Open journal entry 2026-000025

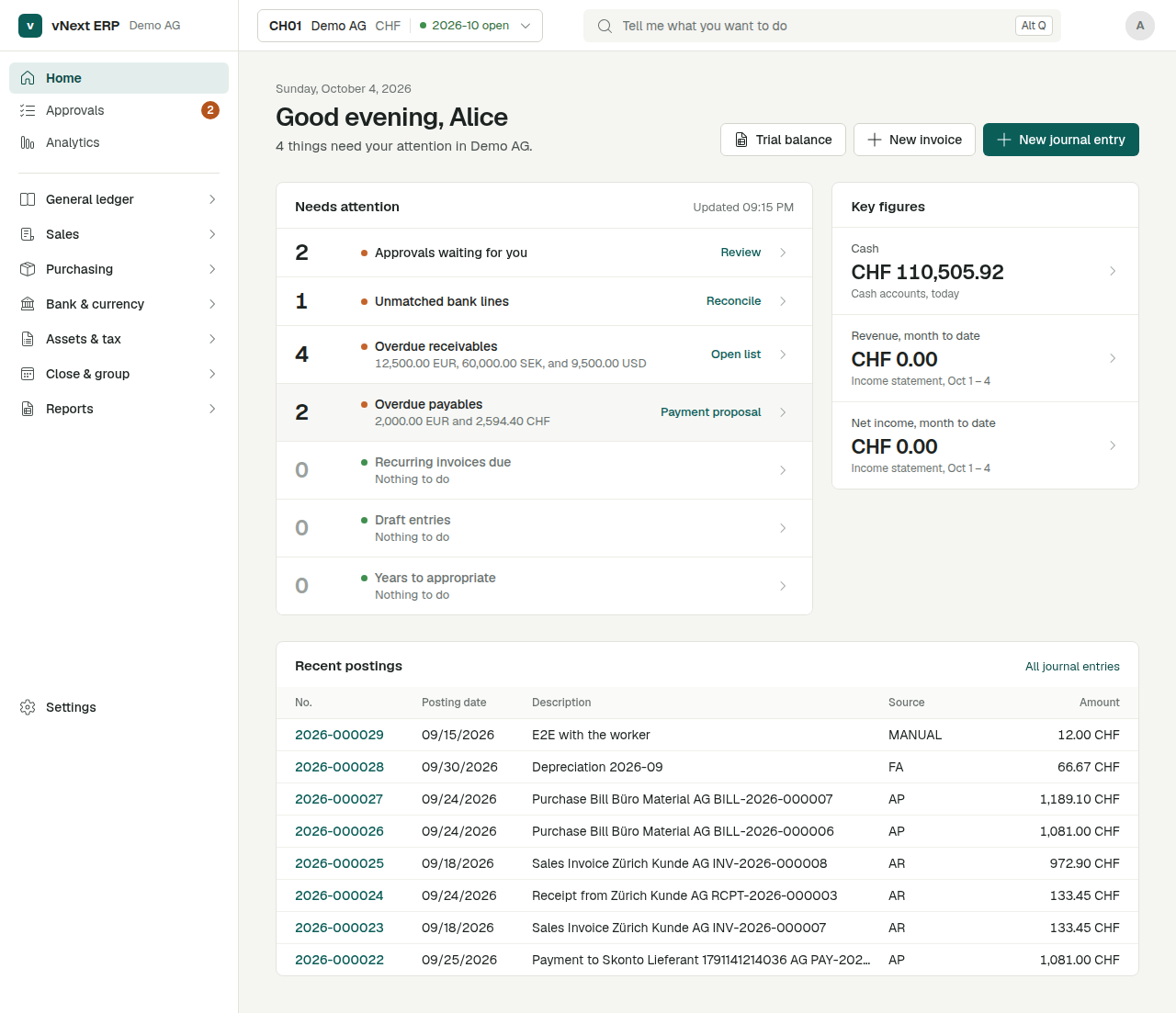coord(339,863)
